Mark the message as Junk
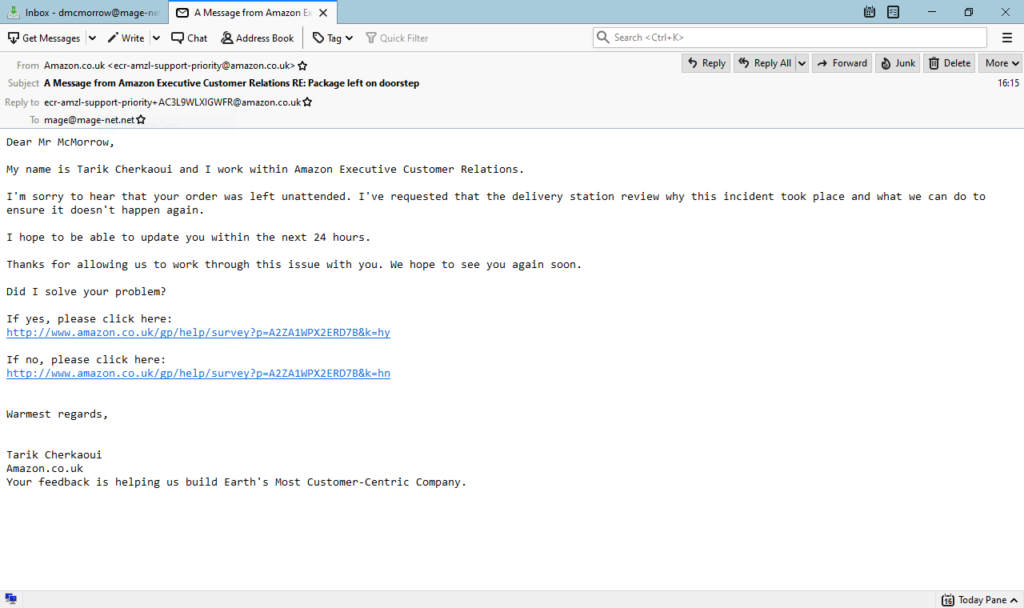 click(x=897, y=63)
